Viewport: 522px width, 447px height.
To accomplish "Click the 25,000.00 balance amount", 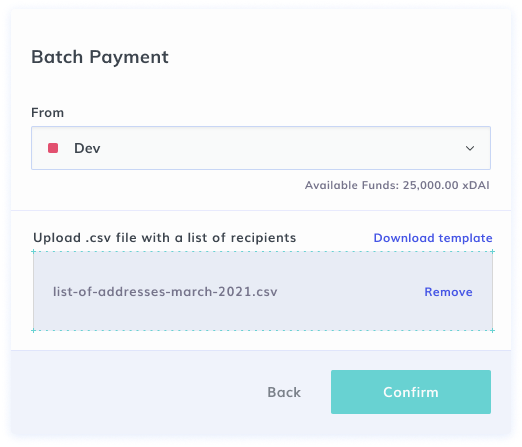I will [430, 185].
